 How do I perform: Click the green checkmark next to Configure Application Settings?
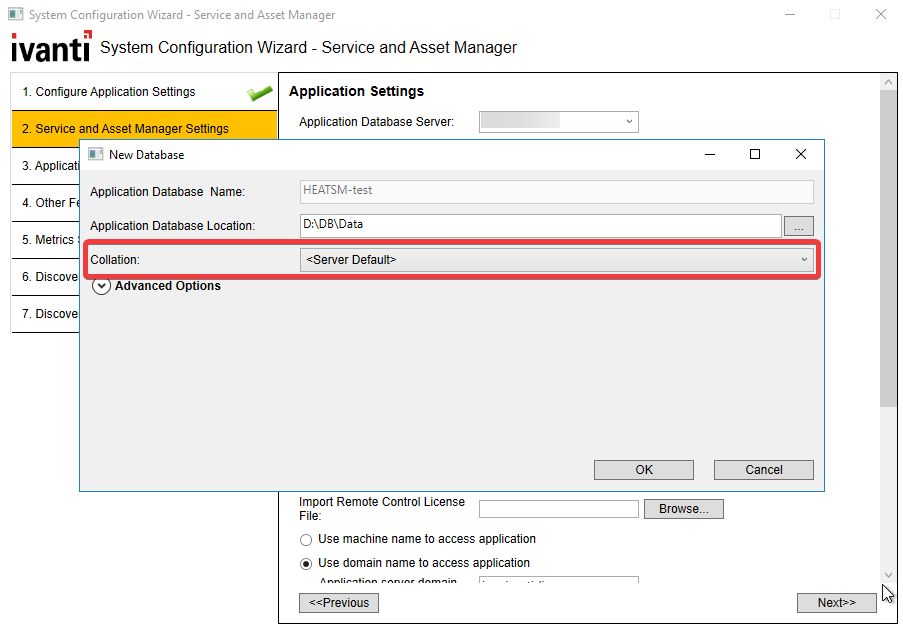point(260,93)
